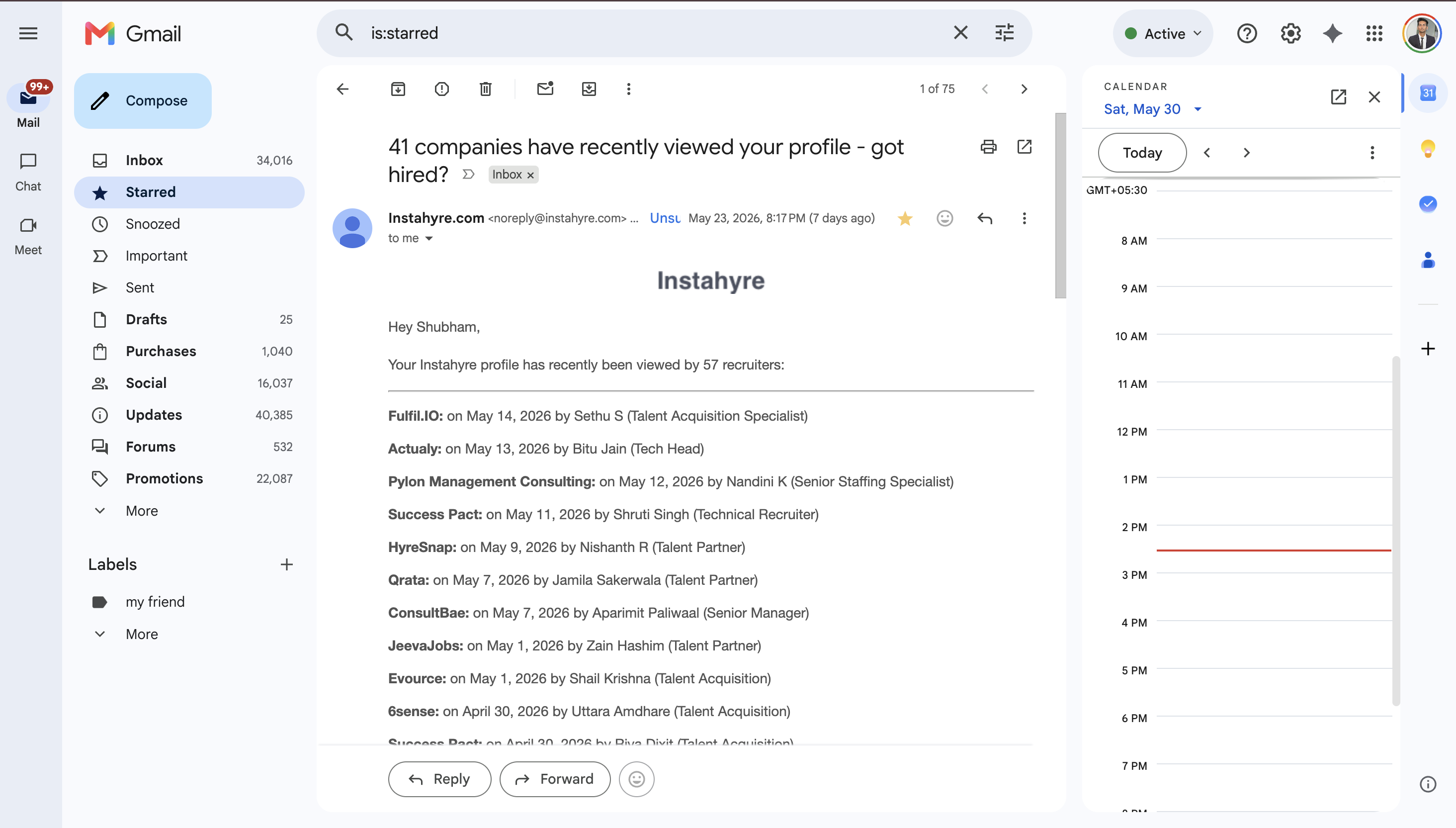Click the Reply button below the email
This screenshot has width=1456, height=828.
pos(439,779)
